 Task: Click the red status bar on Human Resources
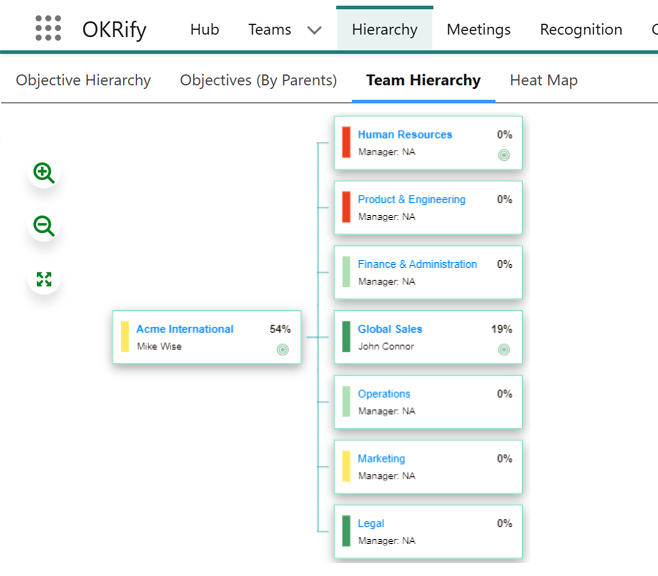(x=346, y=142)
